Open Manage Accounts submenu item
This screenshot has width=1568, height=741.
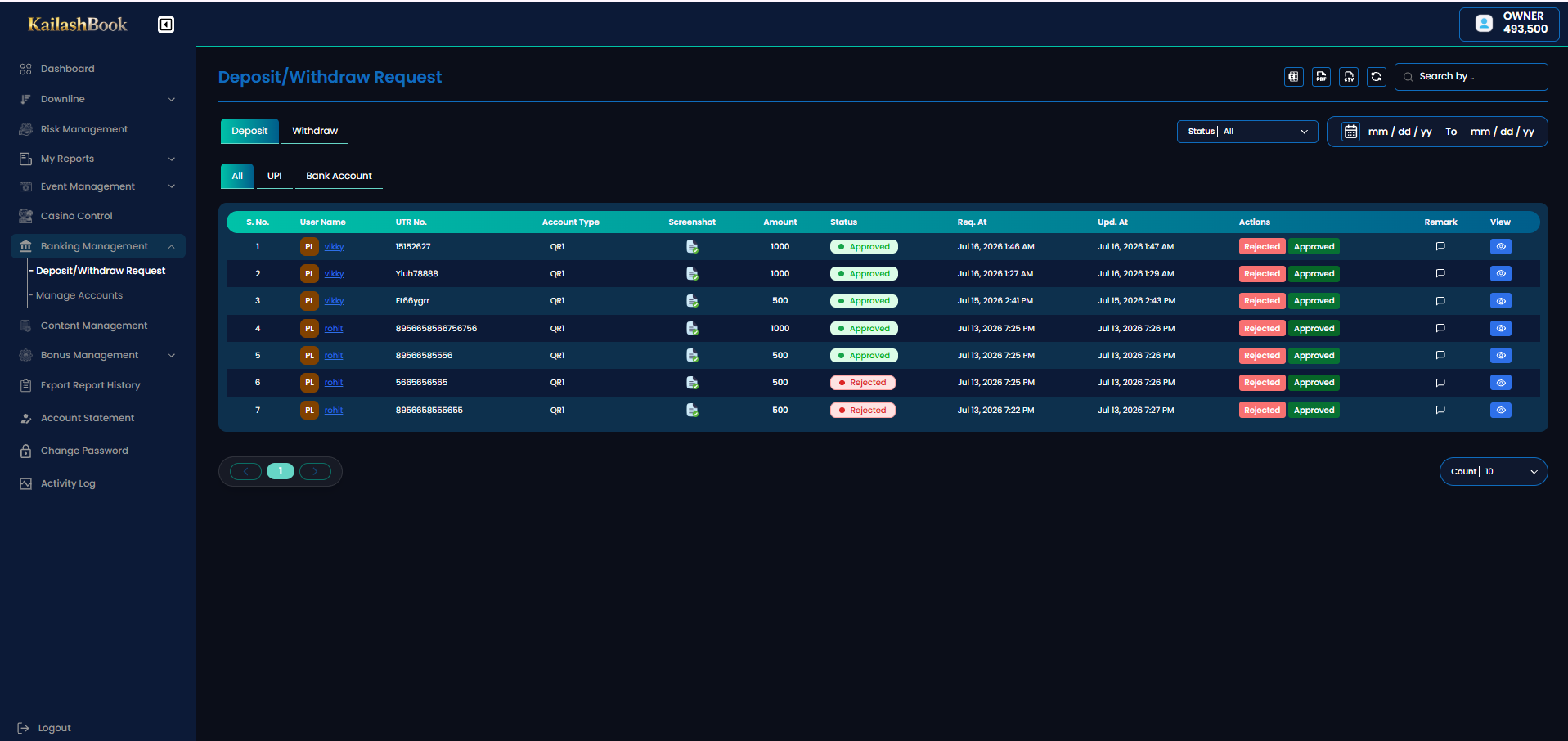[x=79, y=295]
